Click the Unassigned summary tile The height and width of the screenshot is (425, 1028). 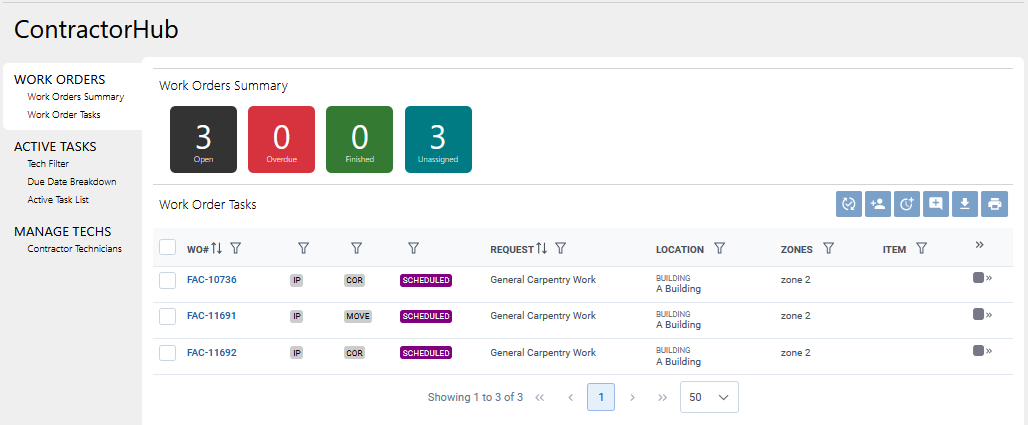point(438,140)
